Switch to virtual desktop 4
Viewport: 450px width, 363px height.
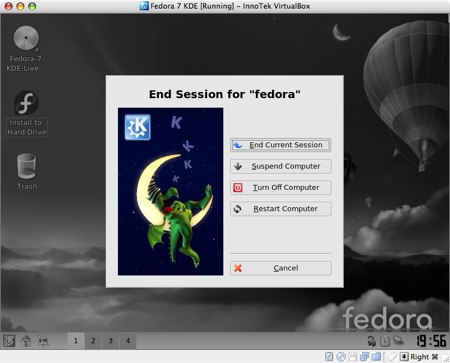(x=128, y=341)
